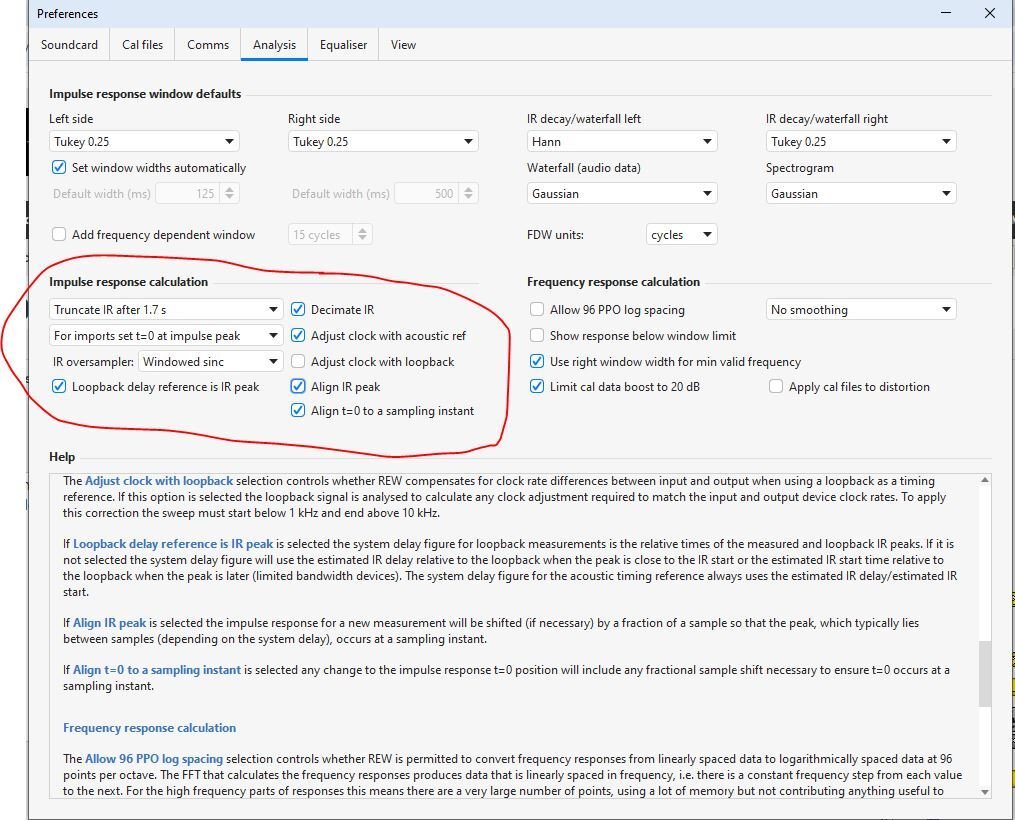The height and width of the screenshot is (820, 1015).
Task: Open the Cal files tab
Action: 142,45
